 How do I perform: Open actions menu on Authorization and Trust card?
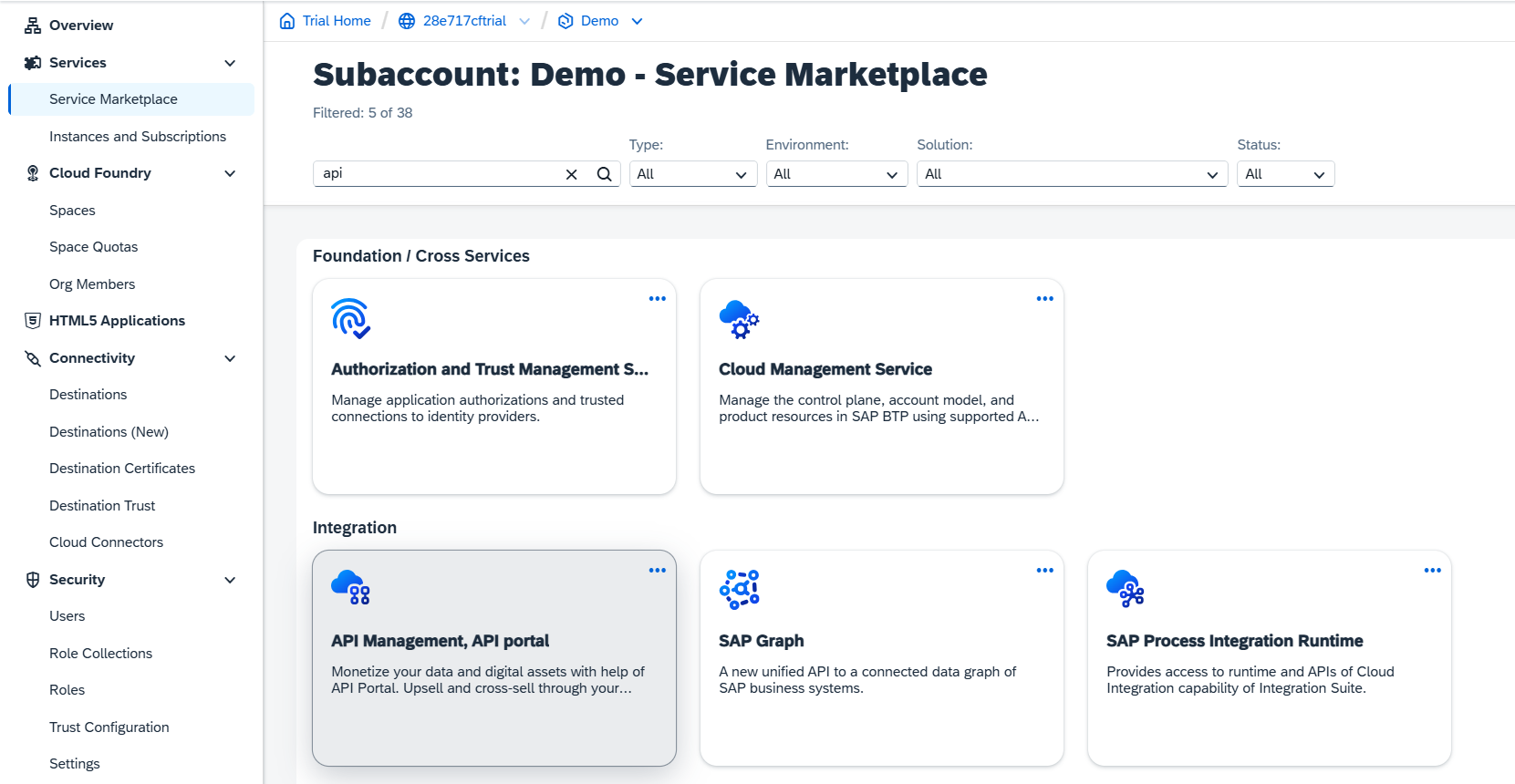pos(658,299)
